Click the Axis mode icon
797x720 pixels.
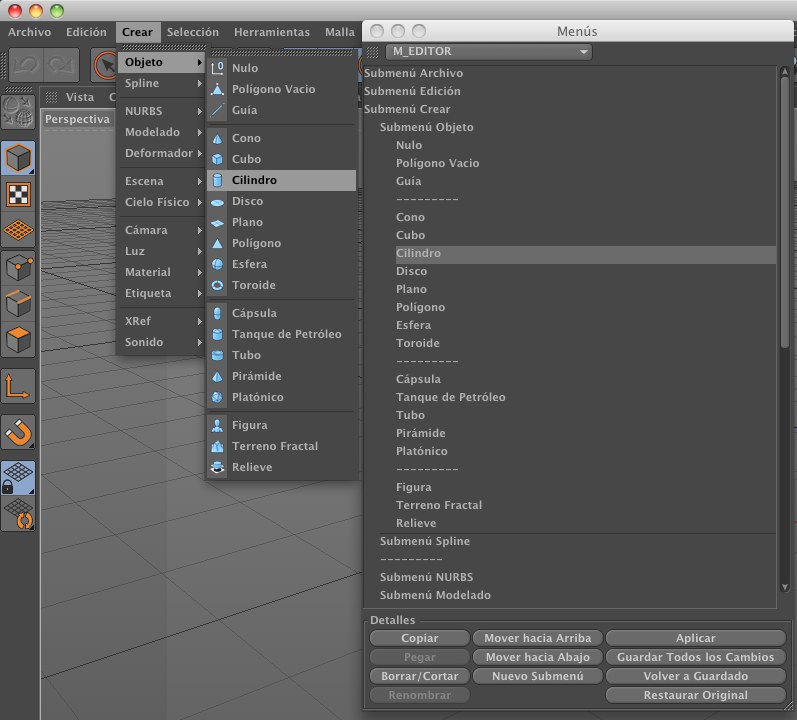point(19,386)
